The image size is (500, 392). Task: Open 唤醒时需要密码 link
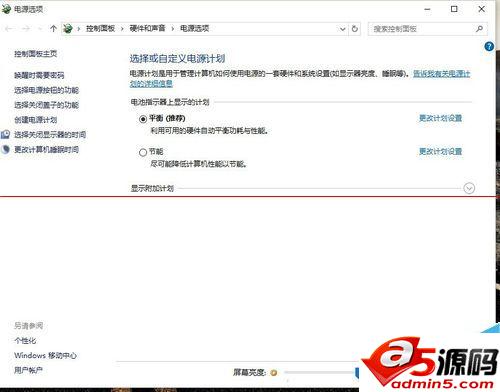coord(39,75)
